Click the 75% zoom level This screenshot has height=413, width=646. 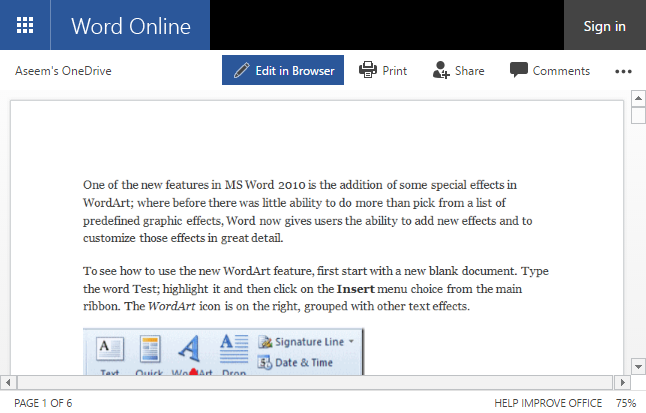coord(627,403)
